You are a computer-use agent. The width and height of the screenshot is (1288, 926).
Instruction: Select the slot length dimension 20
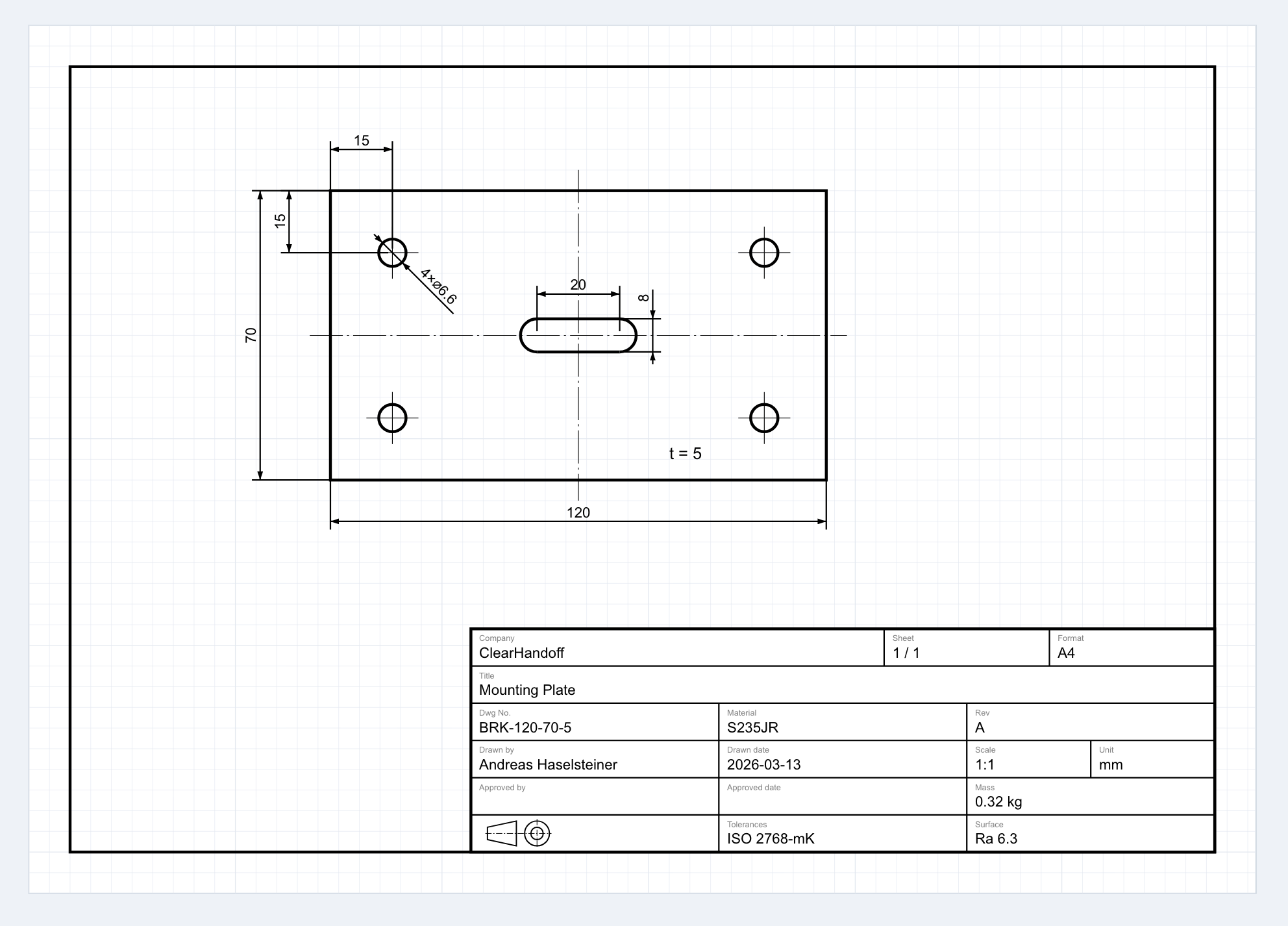(x=578, y=284)
